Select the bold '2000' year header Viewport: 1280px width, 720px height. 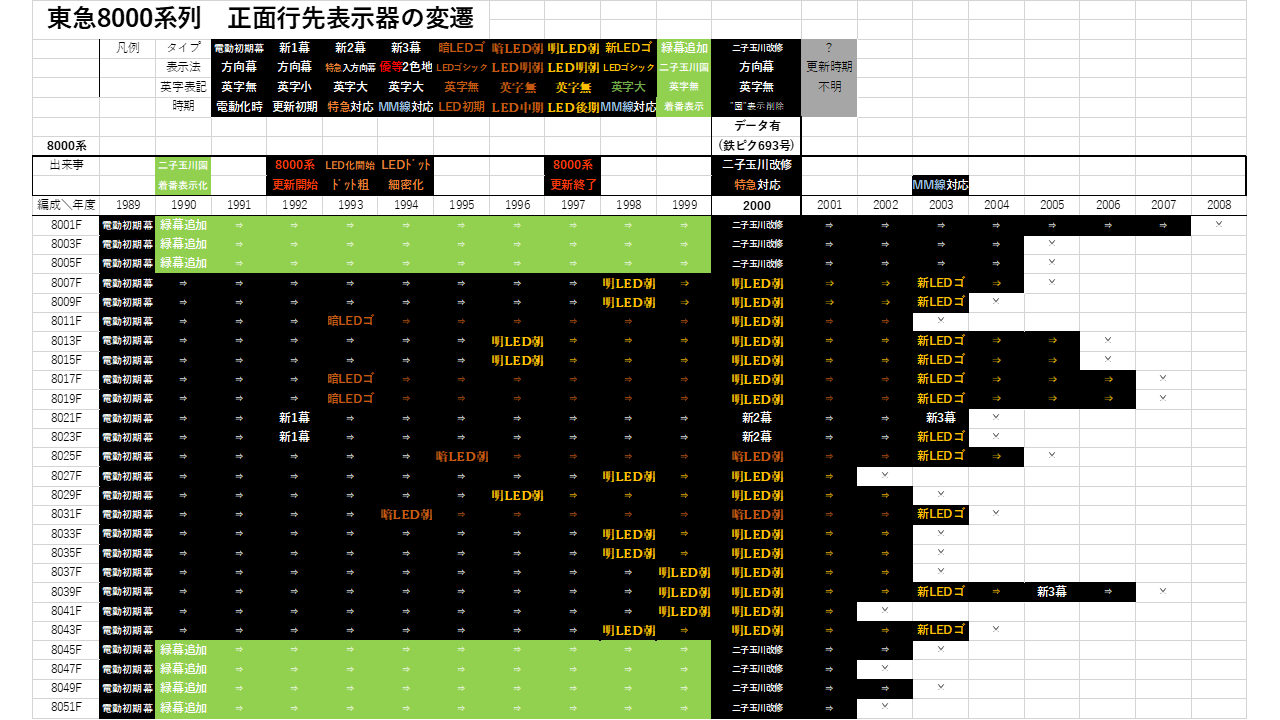(756, 205)
